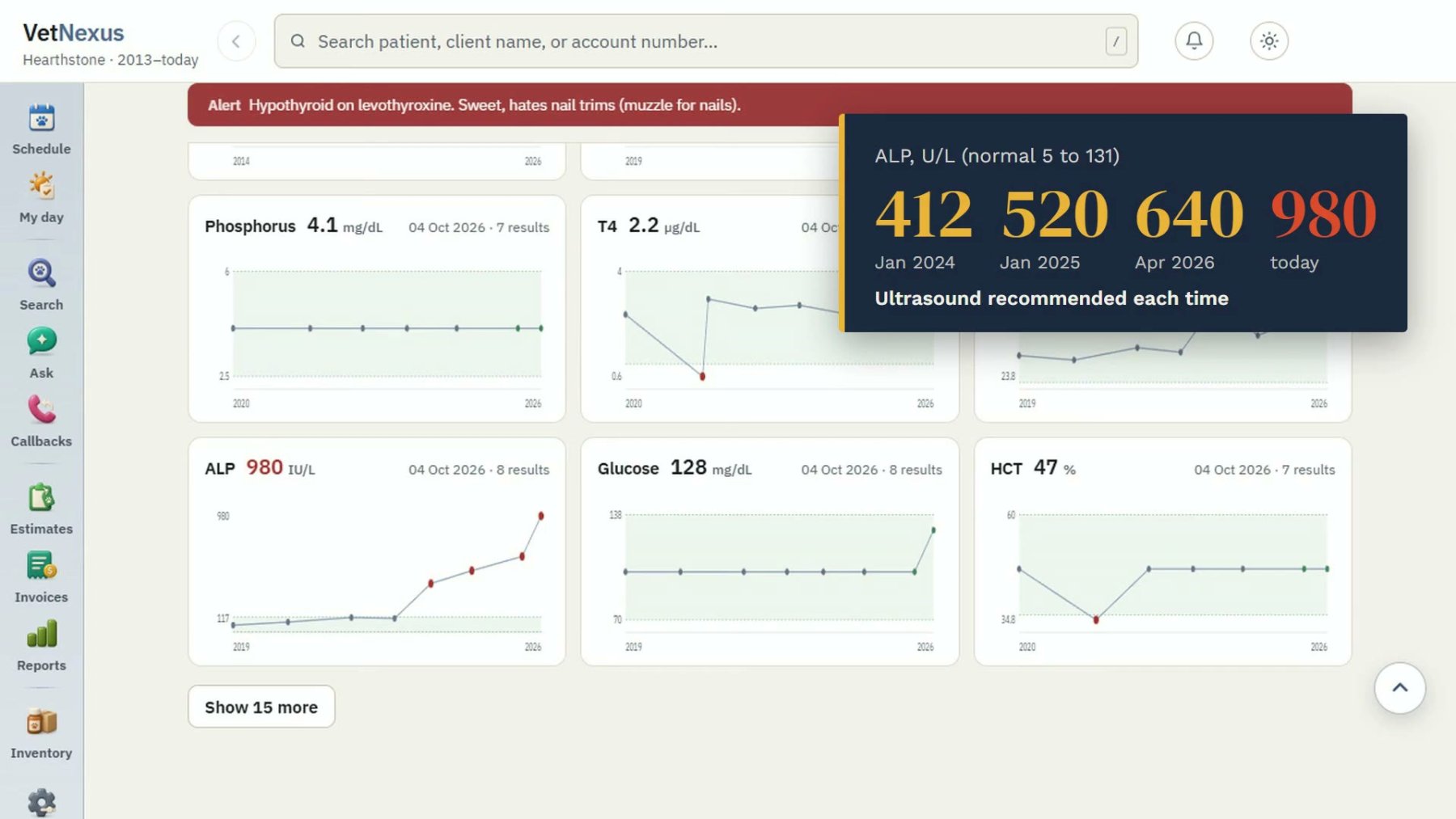Screen dimensions: 1456x819
Task: Open the Glucose trend chart
Action: (769, 551)
